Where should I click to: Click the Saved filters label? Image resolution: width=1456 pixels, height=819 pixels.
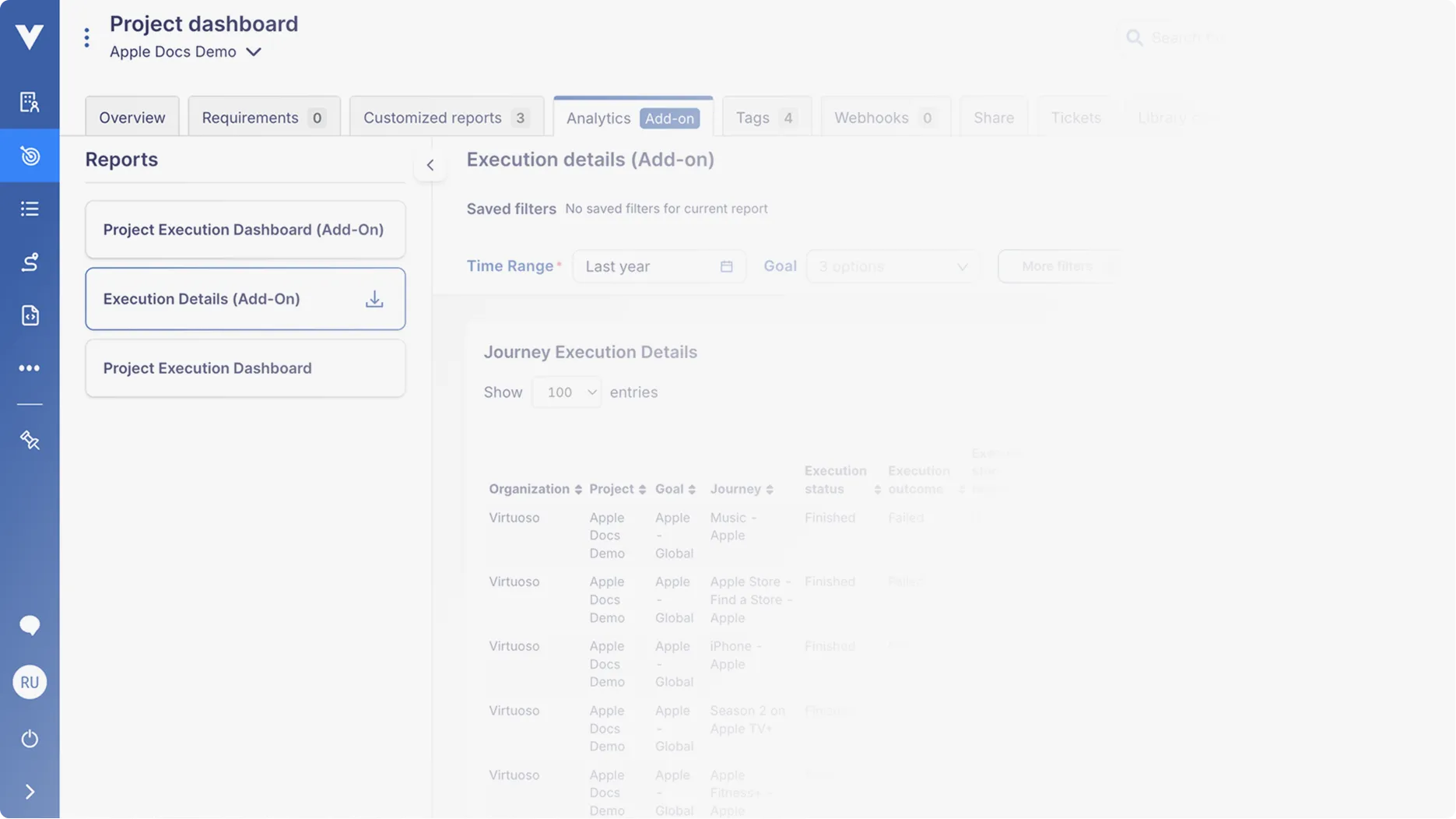click(511, 209)
